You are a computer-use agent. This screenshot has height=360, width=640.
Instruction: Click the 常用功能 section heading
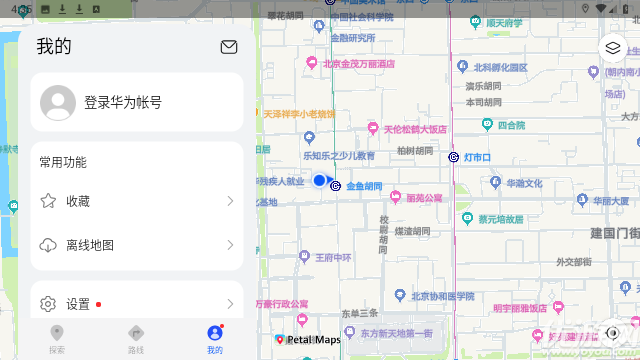[x=63, y=162]
